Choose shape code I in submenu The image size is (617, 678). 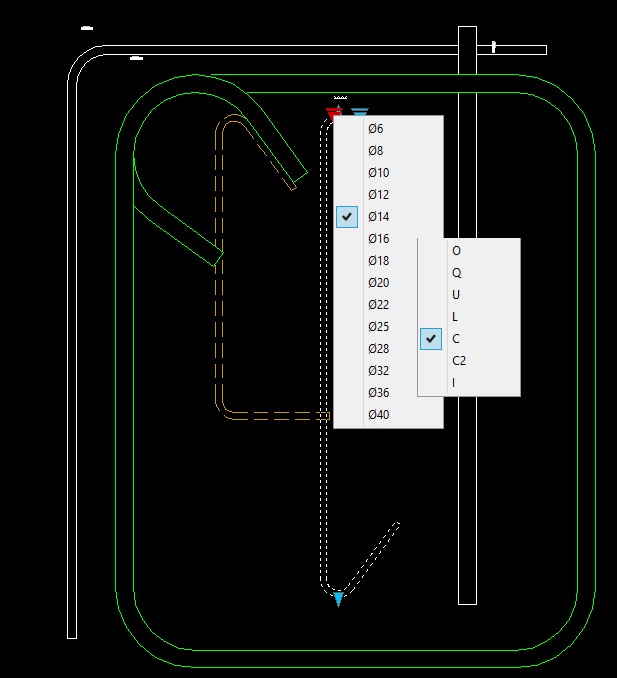(x=469, y=383)
